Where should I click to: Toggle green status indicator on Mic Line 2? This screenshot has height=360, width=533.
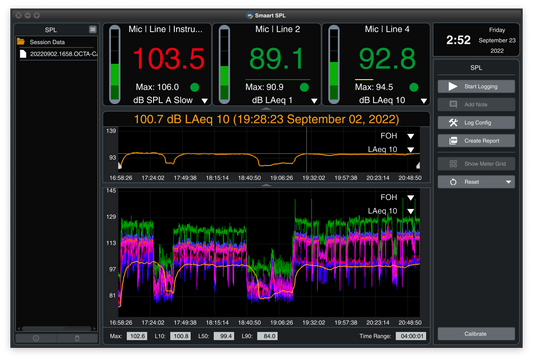(x=304, y=87)
